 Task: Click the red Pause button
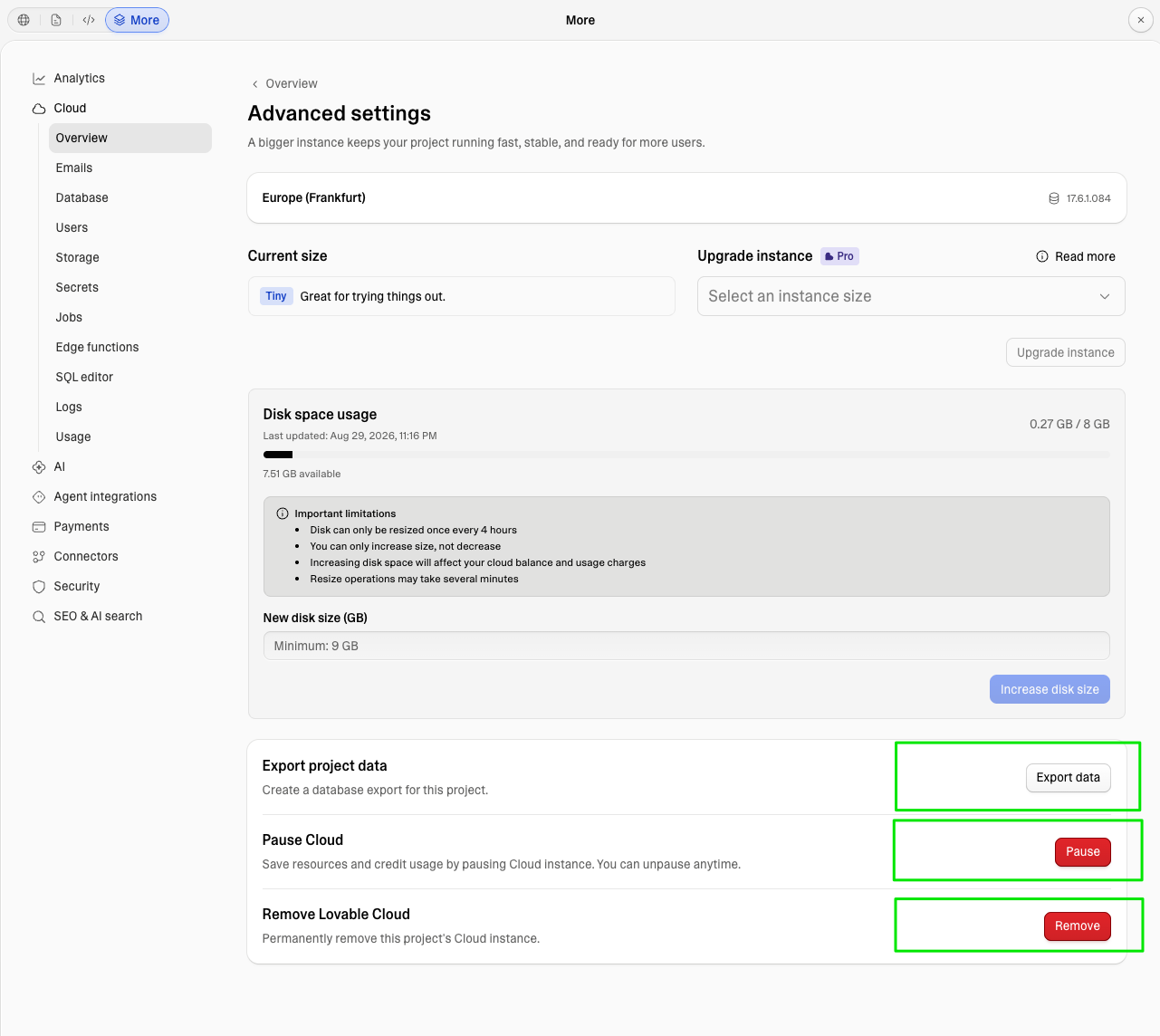coord(1083,851)
